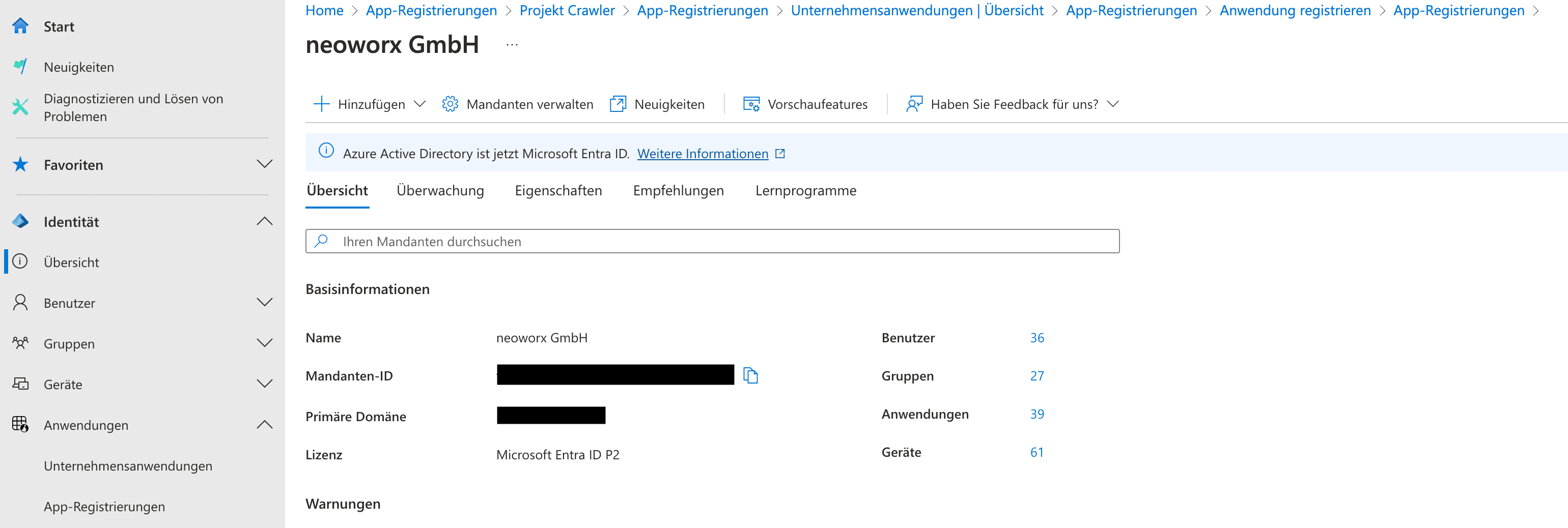Click the Start home icon in sidebar
The width and height of the screenshot is (1568, 528).
[20, 26]
